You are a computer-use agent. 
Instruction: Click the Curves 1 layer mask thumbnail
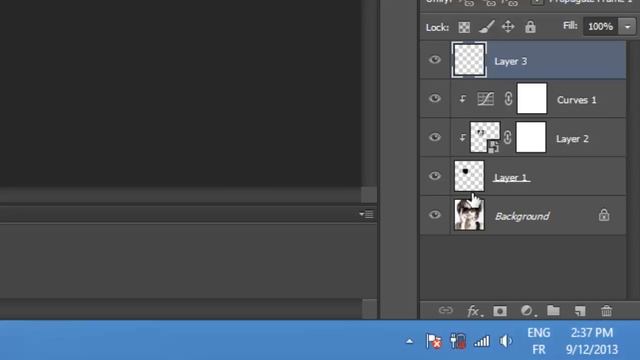(x=532, y=99)
